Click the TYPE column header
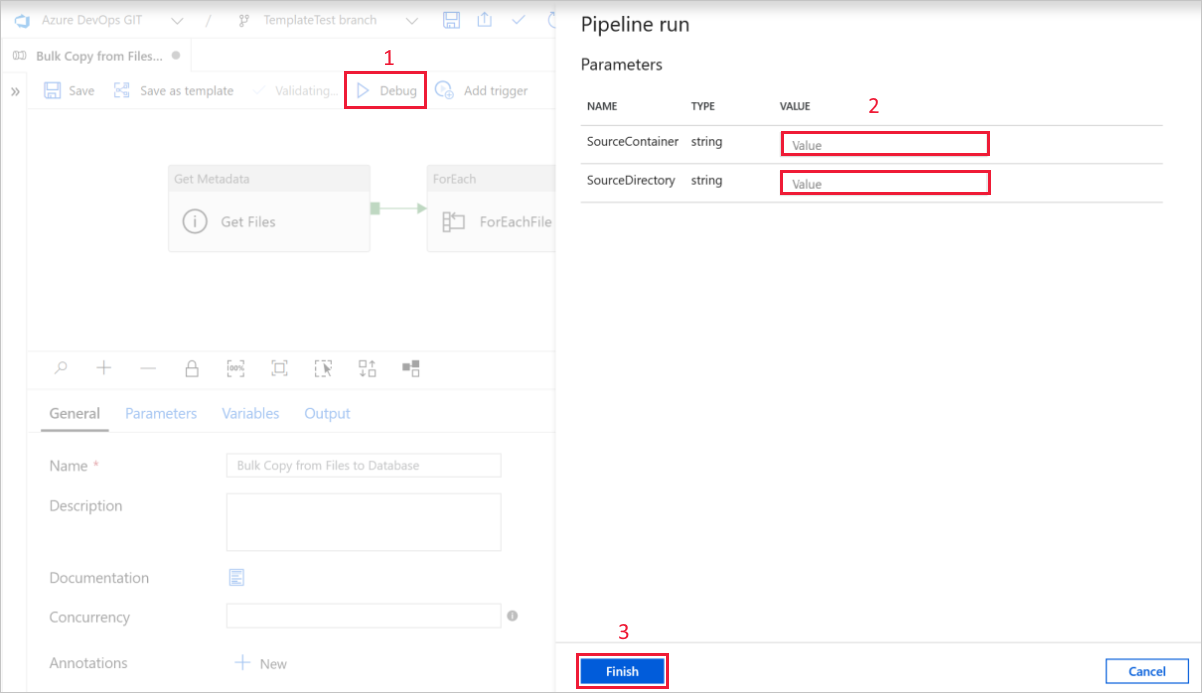The height and width of the screenshot is (693, 1202). click(705, 106)
